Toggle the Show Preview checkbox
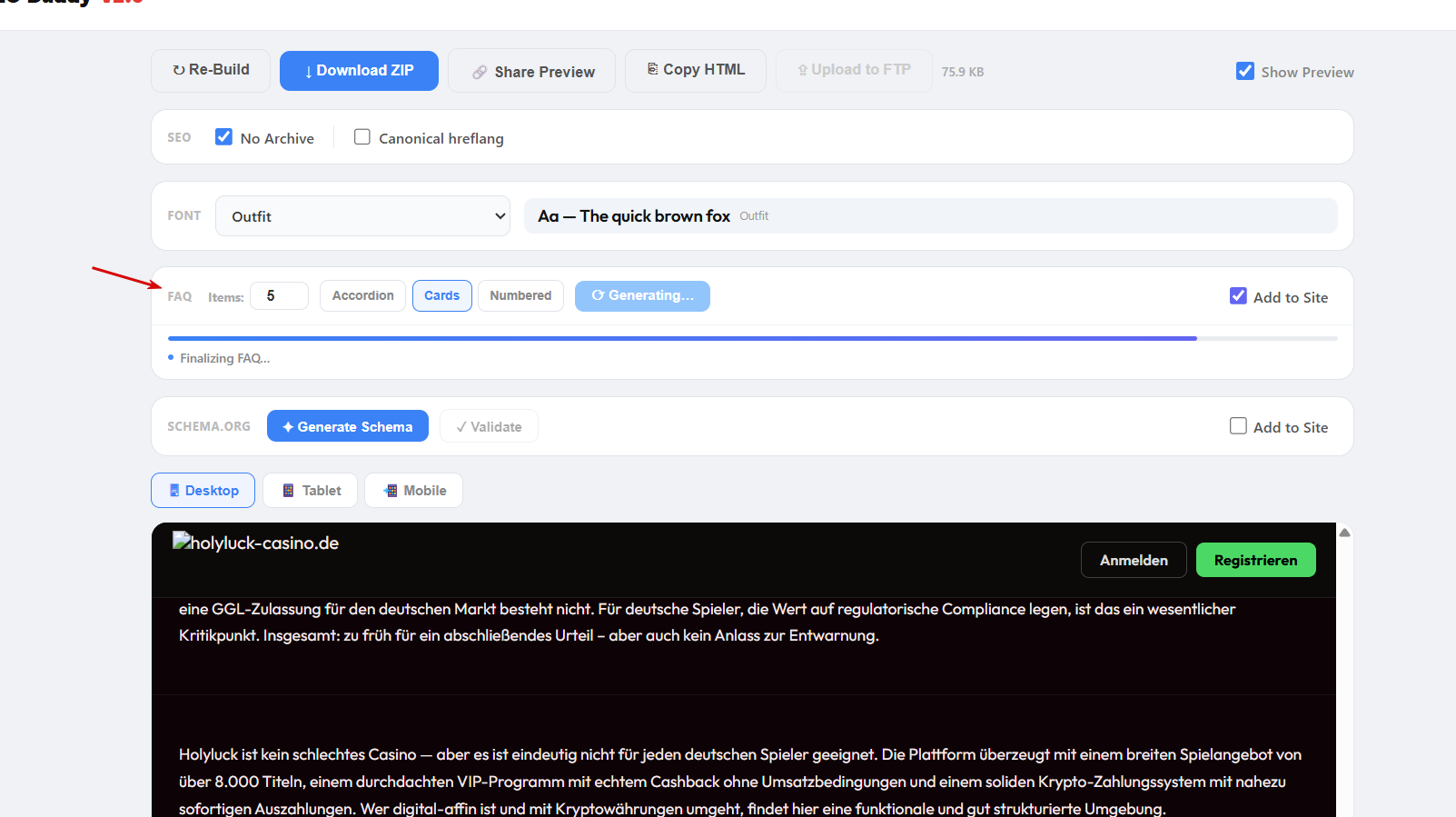Viewport: 1456px width, 817px height. coord(1245,71)
